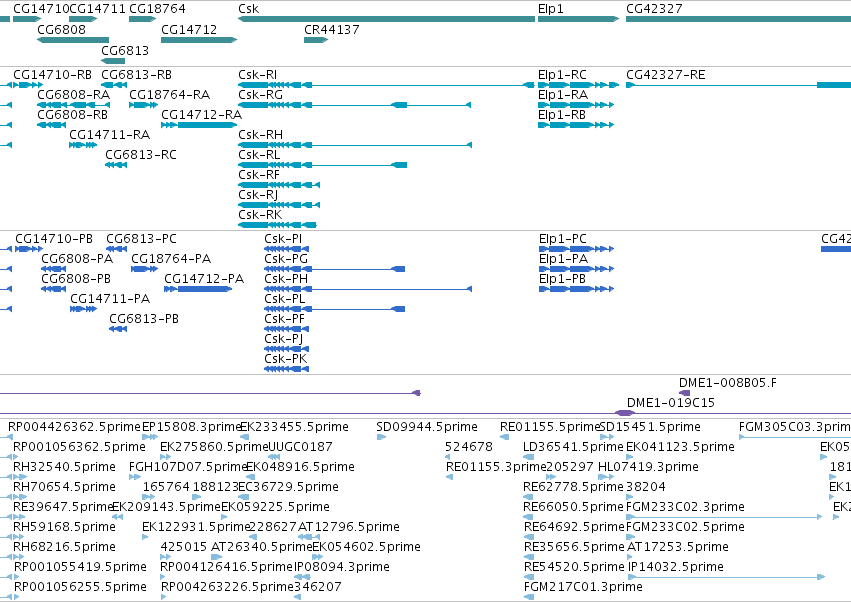The width and height of the screenshot is (851, 602).
Task: Click the CG6808-RA transcript label
Action: [x=73, y=95]
